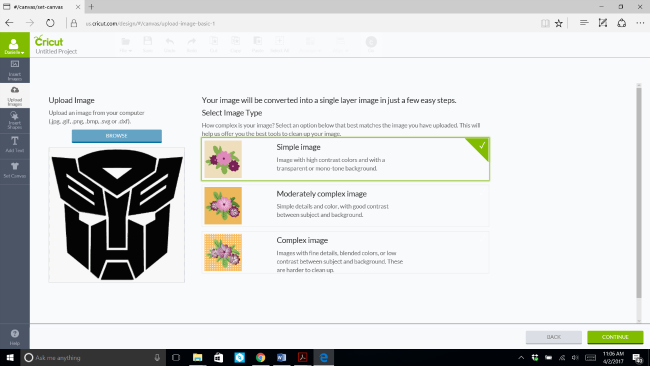Open Chrome from the taskbar

(261, 357)
